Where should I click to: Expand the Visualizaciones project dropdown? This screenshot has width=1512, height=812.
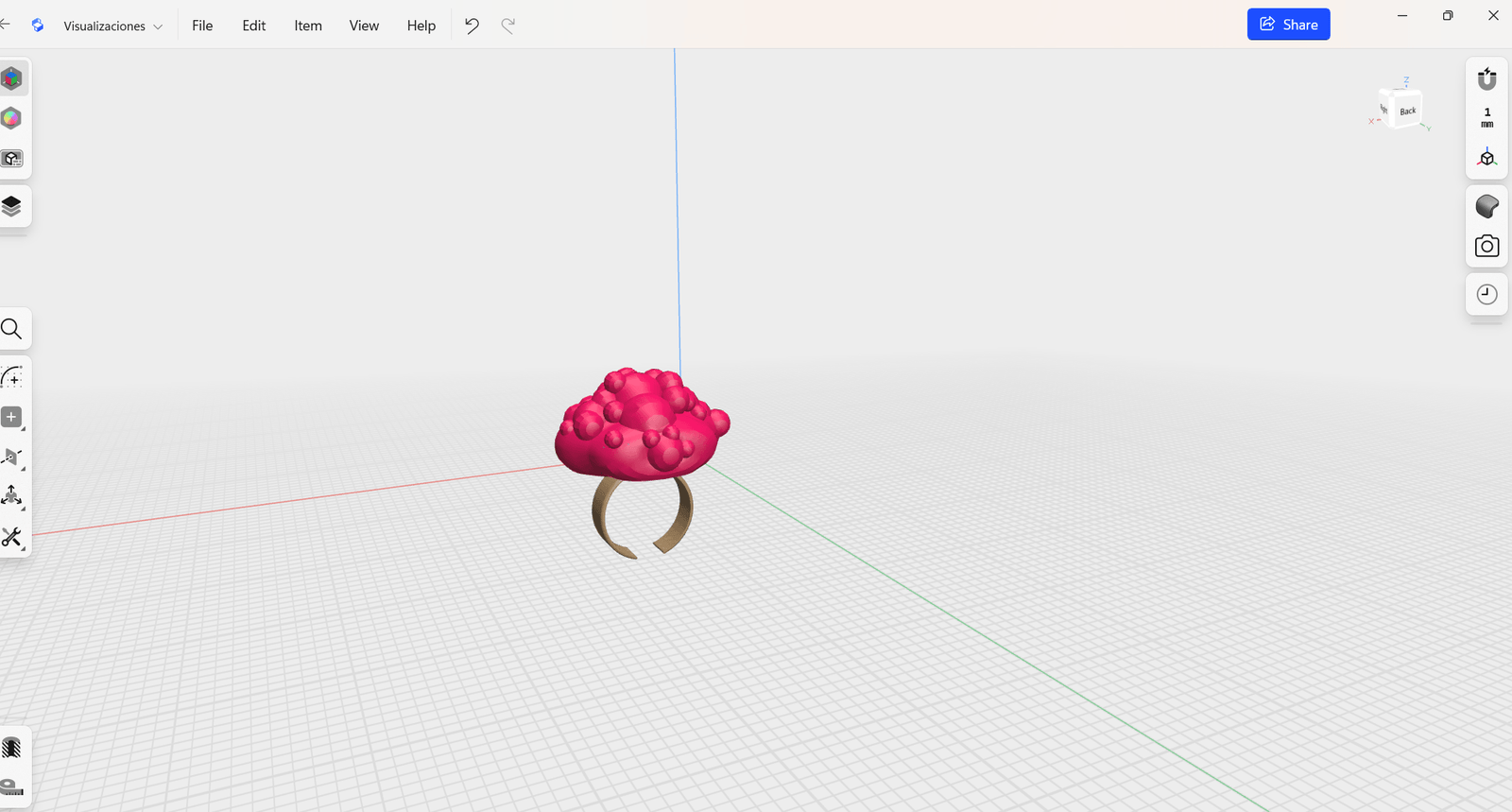[112, 26]
